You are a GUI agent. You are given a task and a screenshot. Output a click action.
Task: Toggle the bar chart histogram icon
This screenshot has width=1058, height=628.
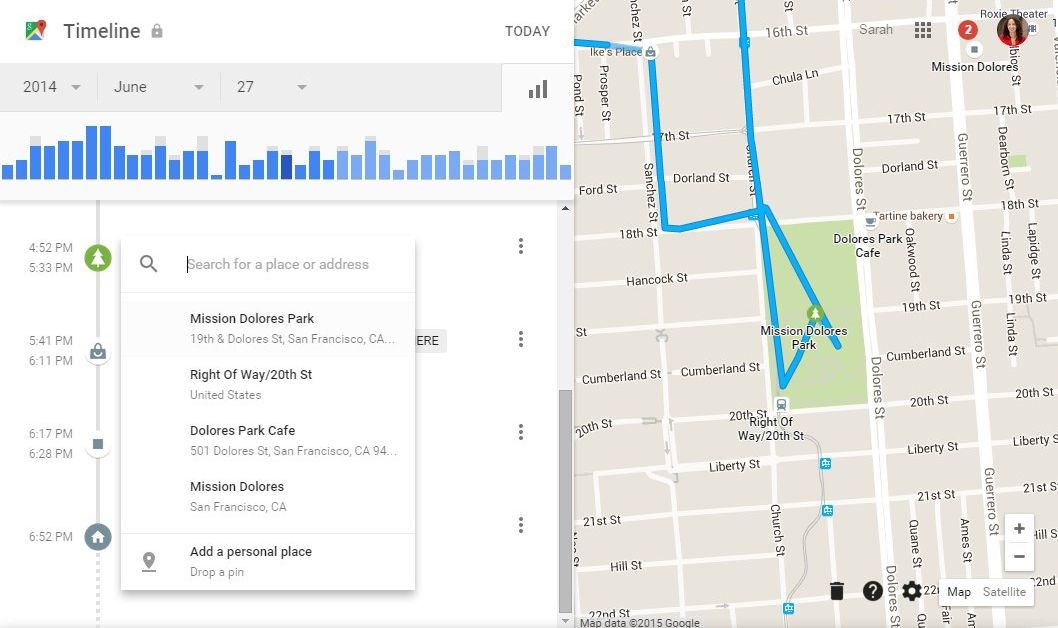pos(538,89)
